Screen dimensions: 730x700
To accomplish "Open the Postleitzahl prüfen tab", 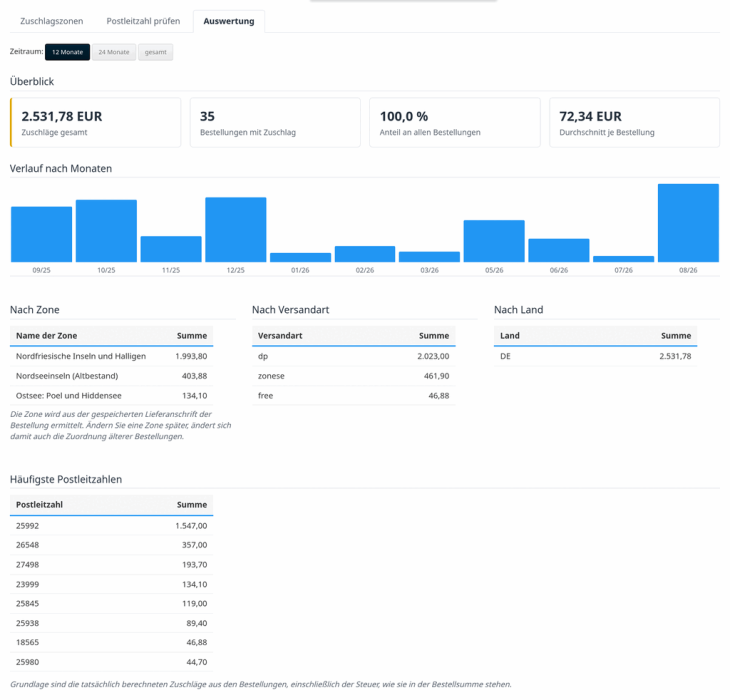I will point(143,21).
